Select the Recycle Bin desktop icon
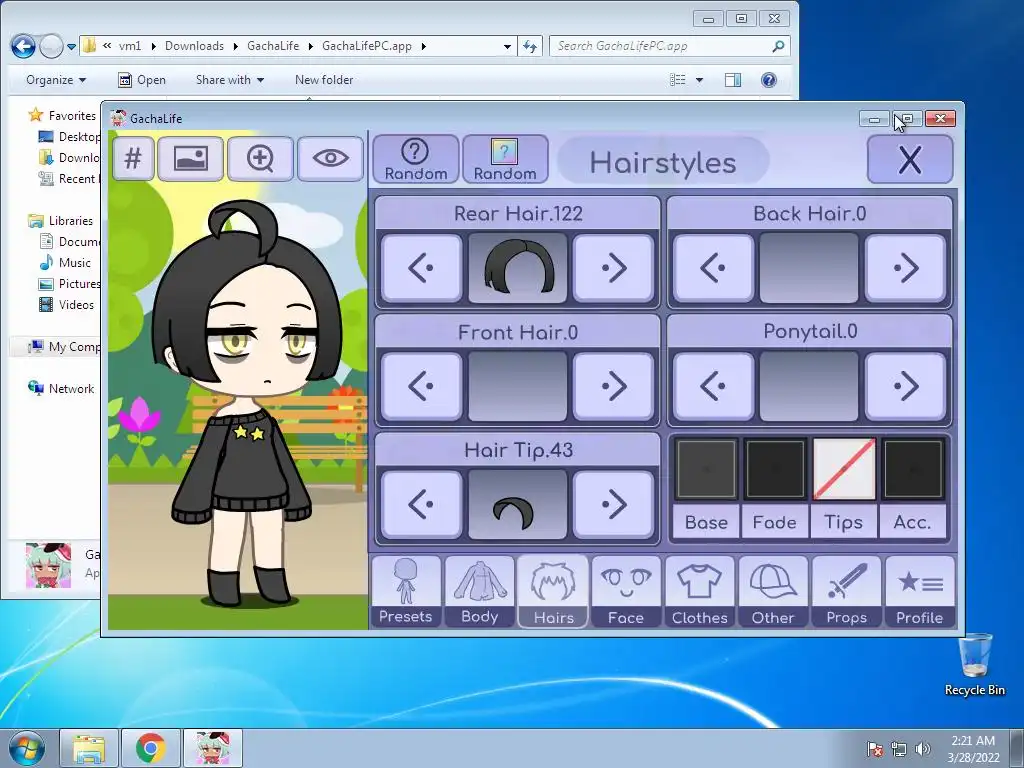The width and height of the screenshot is (1024, 768). (975, 664)
